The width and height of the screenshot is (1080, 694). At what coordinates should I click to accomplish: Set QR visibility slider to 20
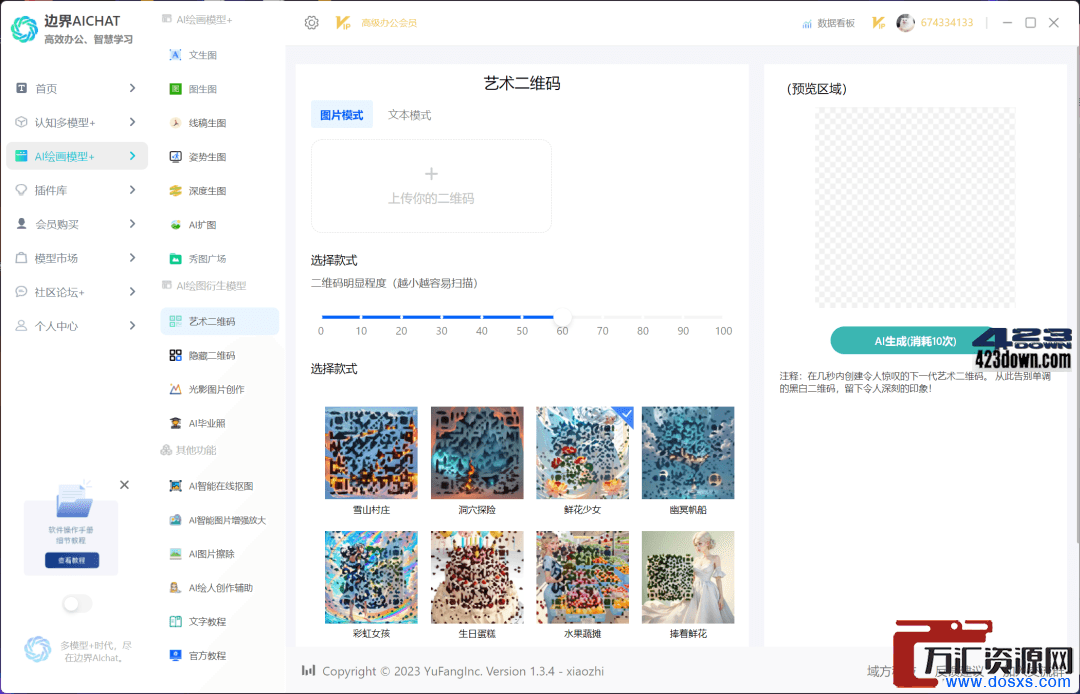[x=402, y=317]
